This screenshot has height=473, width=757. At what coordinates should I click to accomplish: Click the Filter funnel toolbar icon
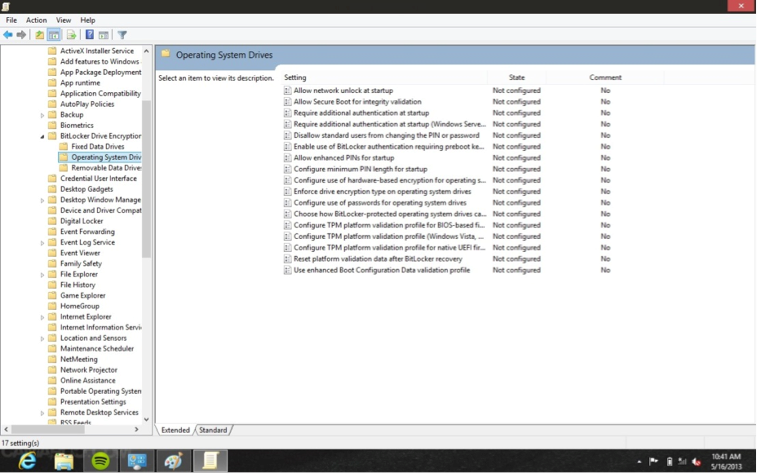(122, 35)
